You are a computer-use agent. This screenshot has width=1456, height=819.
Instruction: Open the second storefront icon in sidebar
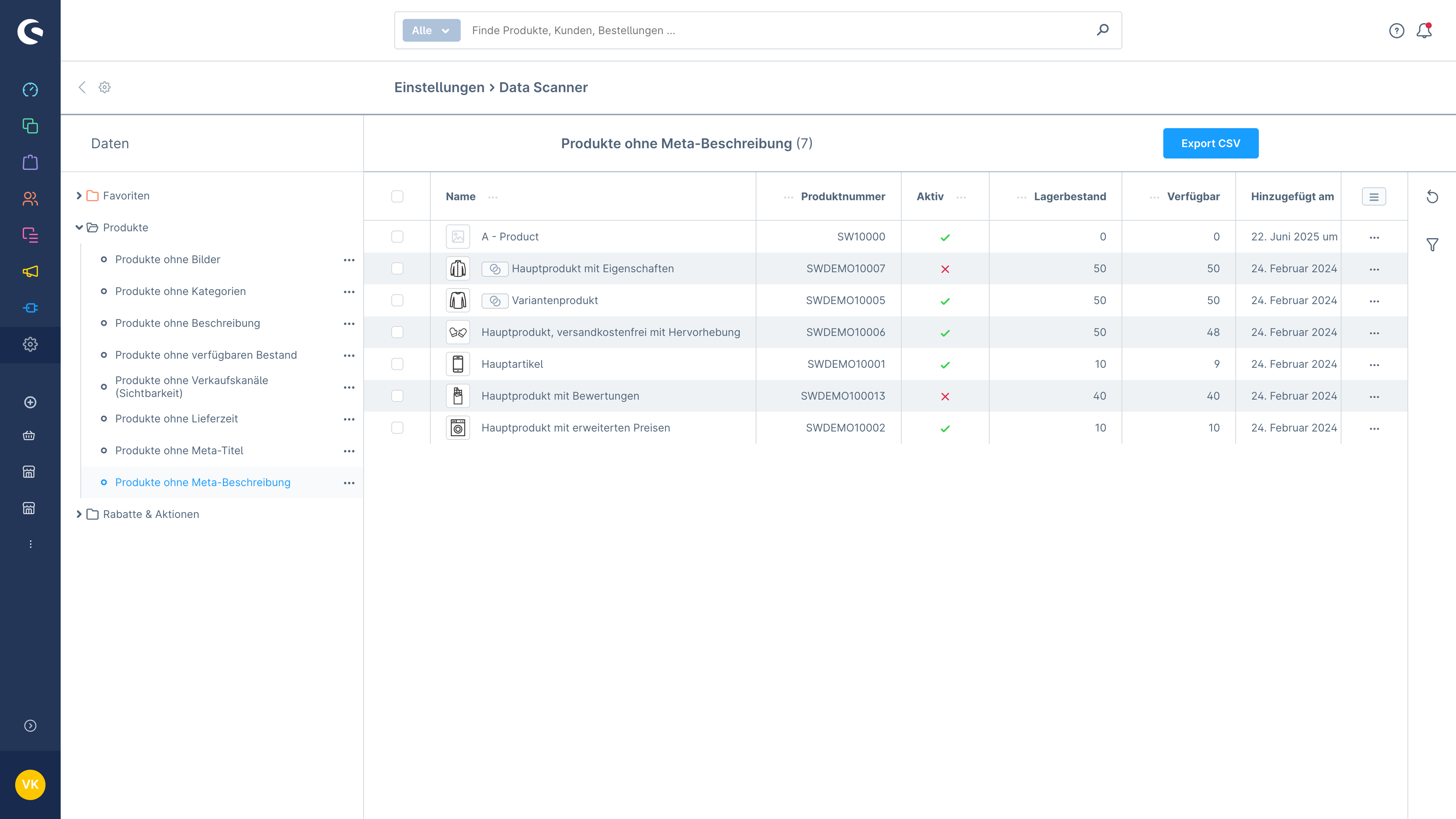pos(29,508)
